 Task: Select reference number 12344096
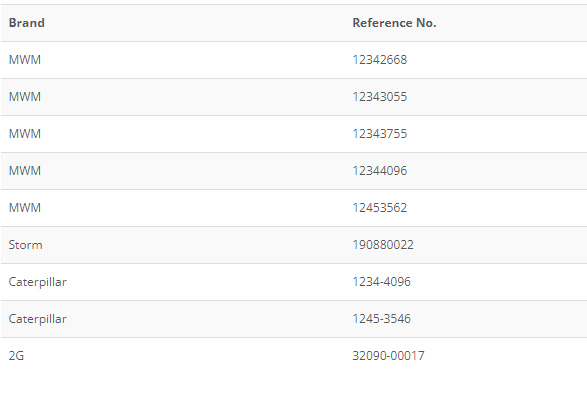coord(380,171)
